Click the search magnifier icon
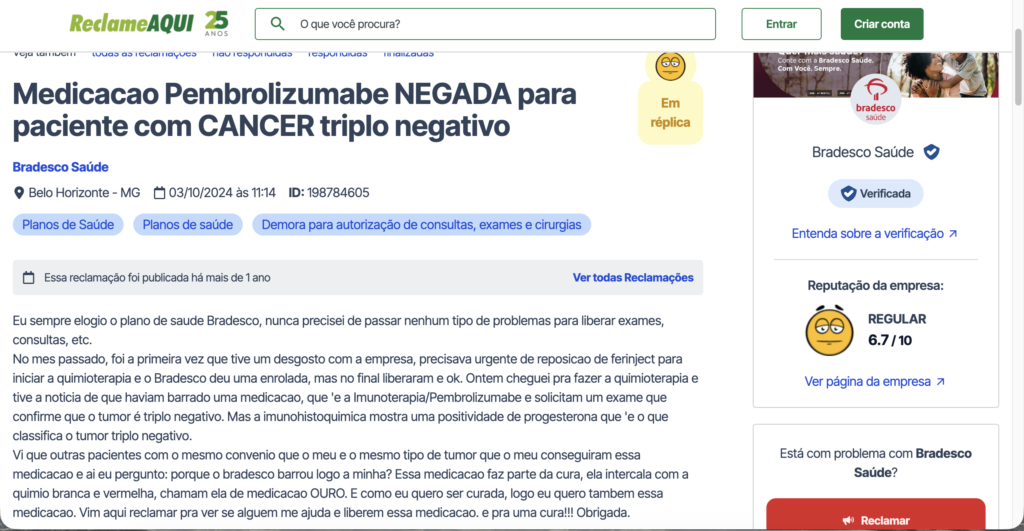Viewport: 1024px width, 531px height. (279, 23)
